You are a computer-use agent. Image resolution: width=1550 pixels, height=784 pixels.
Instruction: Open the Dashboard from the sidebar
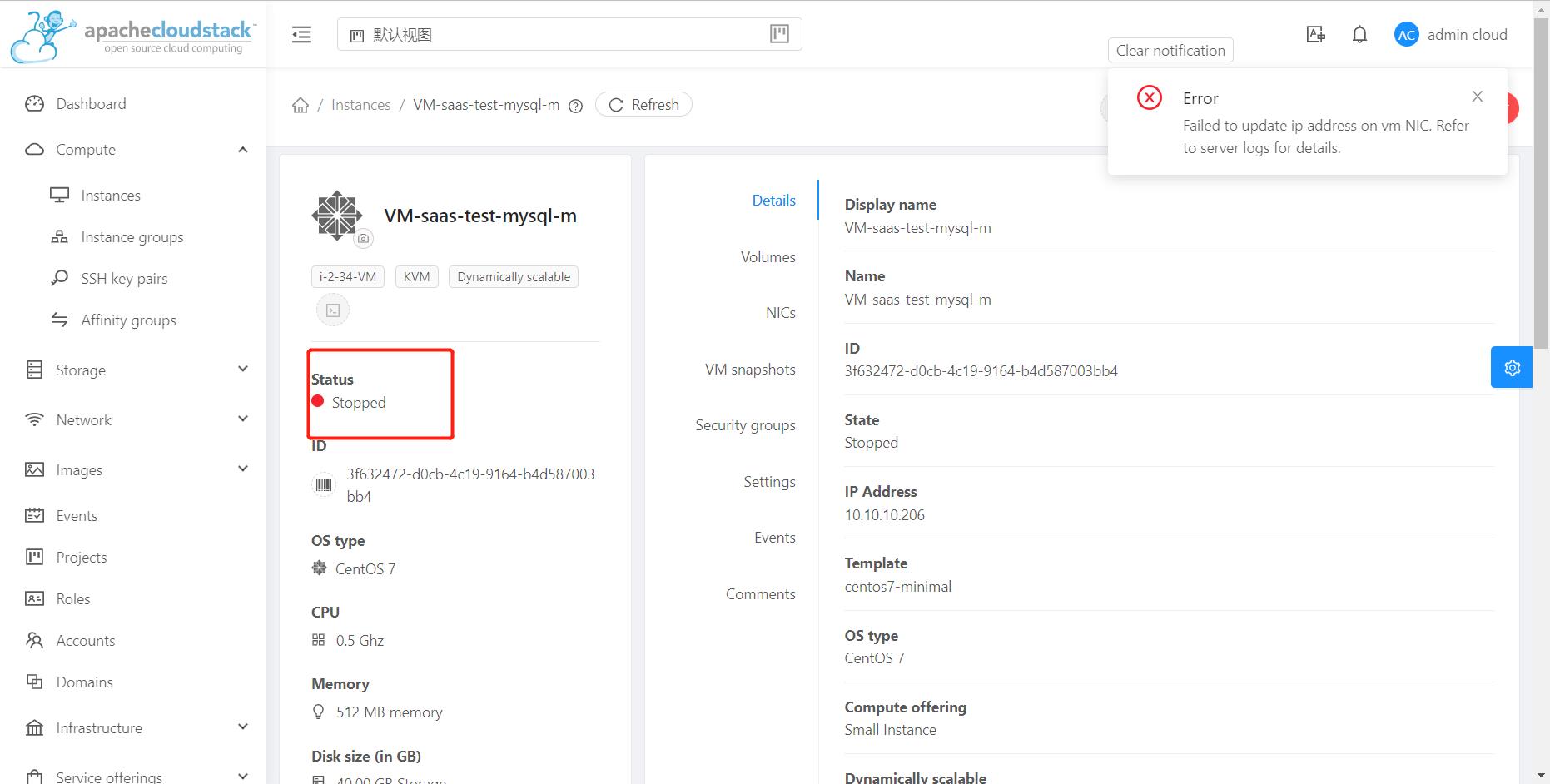click(x=90, y=103)
